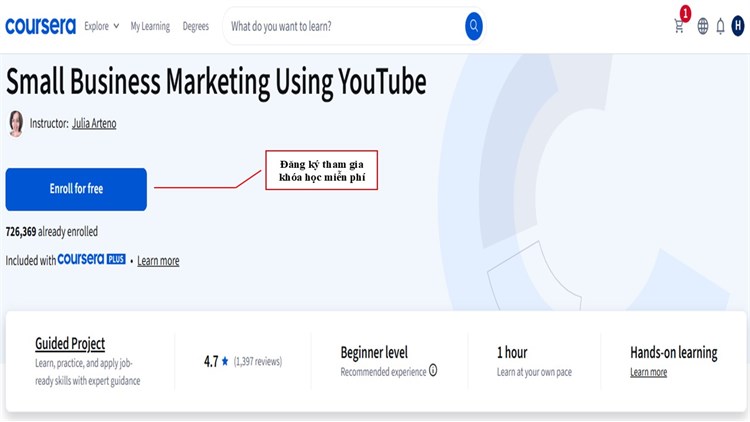
Task: Open the shopping cart icon
Action: click(680, 27)
